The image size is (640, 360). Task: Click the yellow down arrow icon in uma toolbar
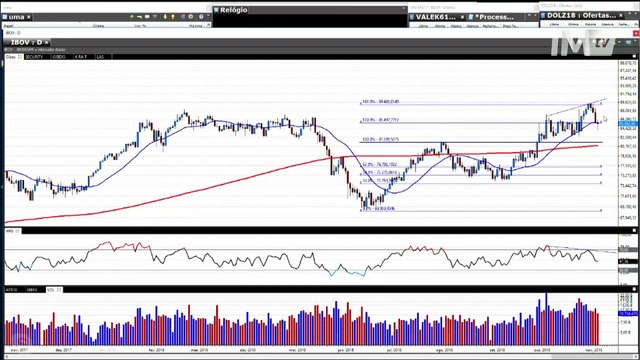click(x=165, y=17)
